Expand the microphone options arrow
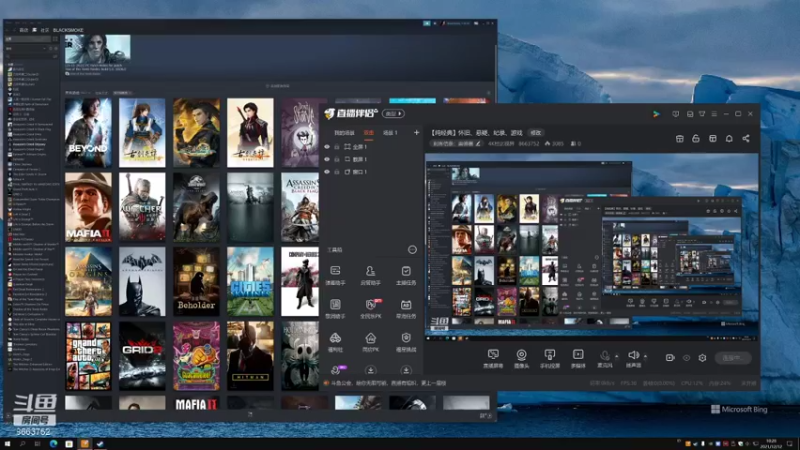 coord(616,356)
